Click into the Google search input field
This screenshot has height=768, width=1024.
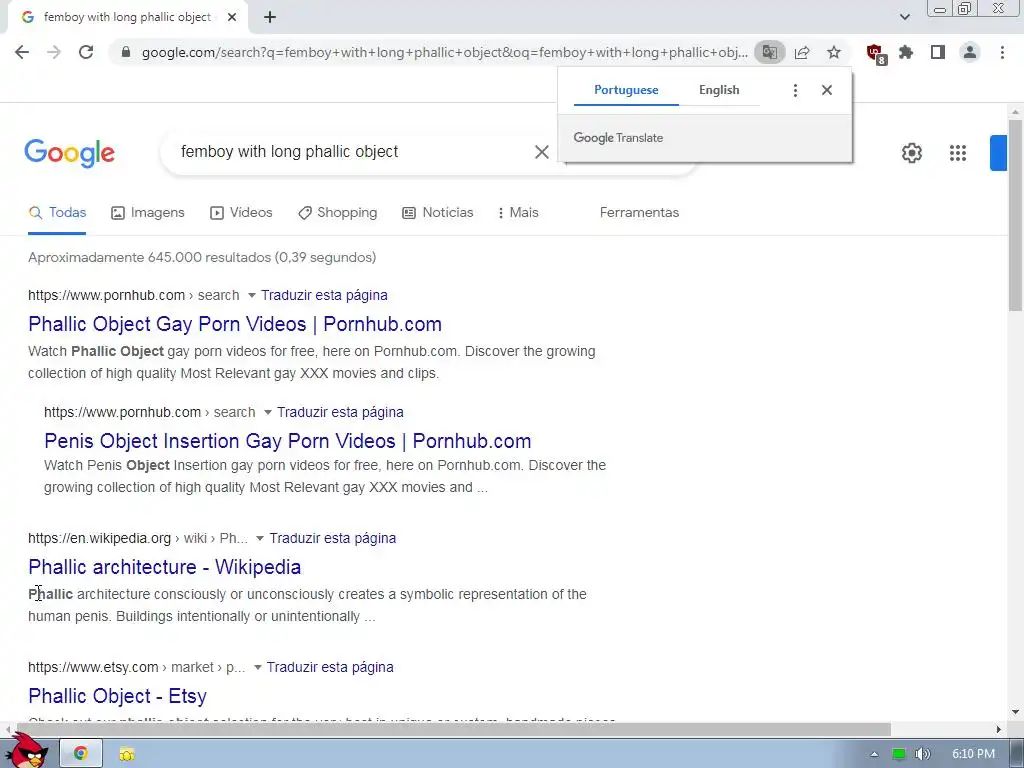(x=353, y=152)
